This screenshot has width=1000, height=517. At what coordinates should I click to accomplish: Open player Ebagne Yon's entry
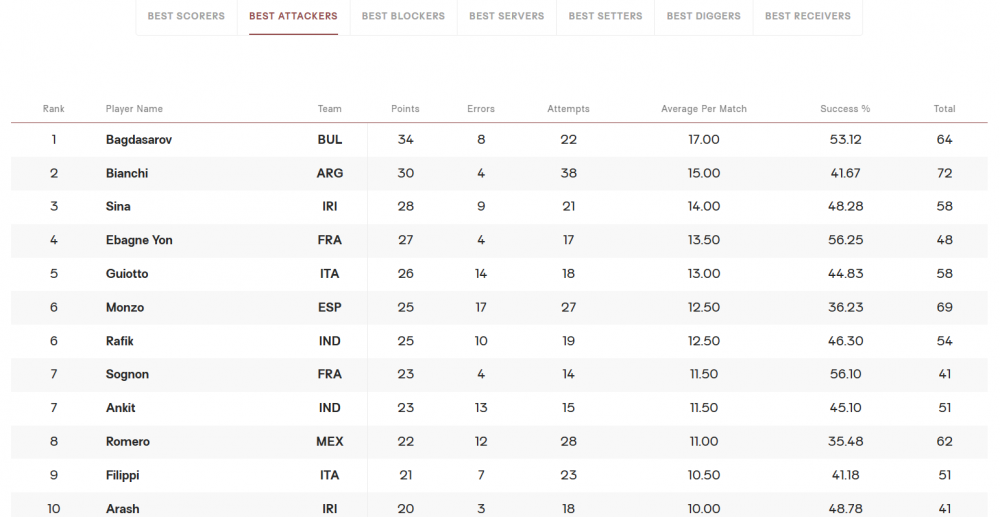[139, 240]
